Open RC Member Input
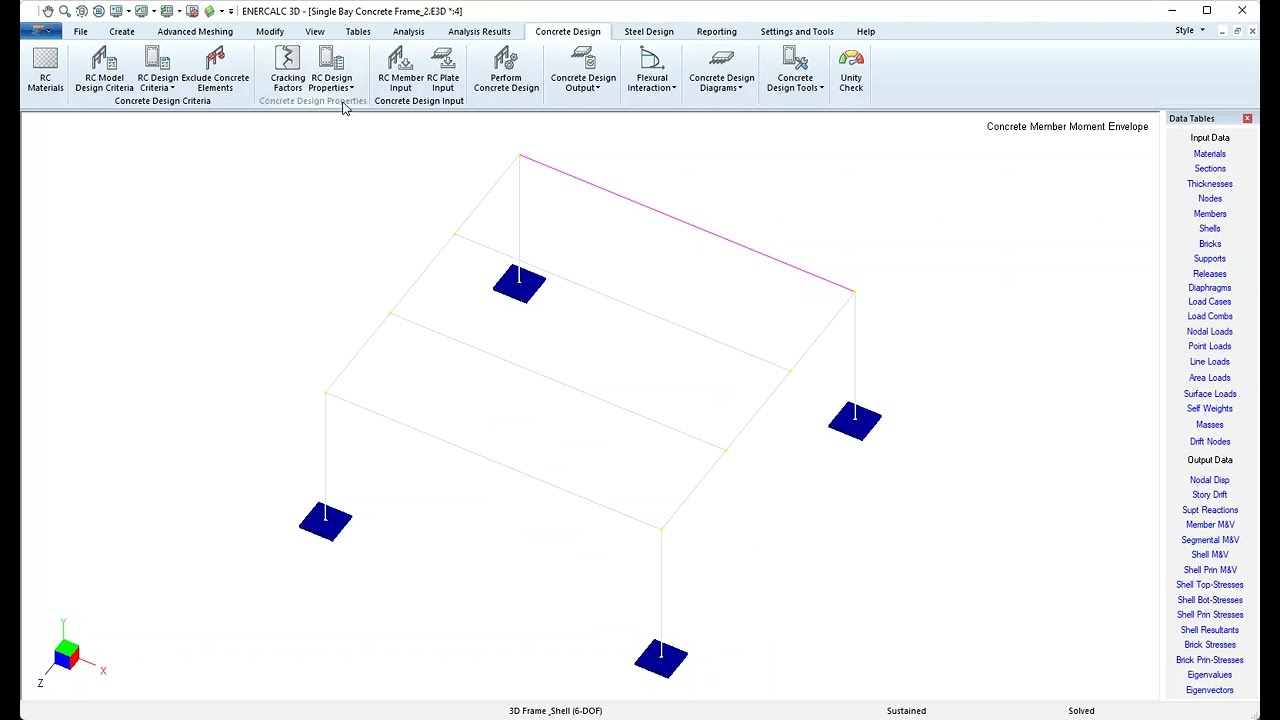The height and width of the screenshot is (720, 1280). (x=400, y=70)
